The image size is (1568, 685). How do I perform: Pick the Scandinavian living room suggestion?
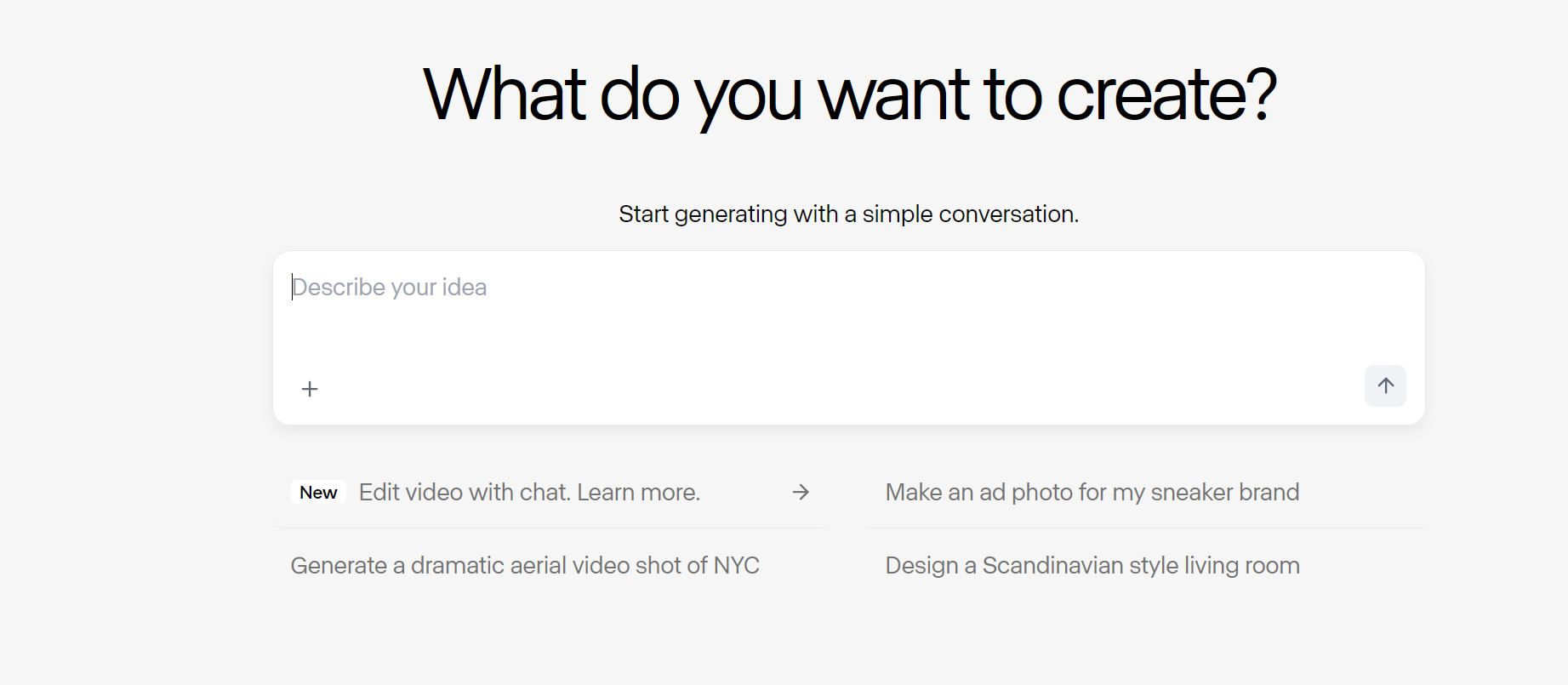(x=1092, y=566)
